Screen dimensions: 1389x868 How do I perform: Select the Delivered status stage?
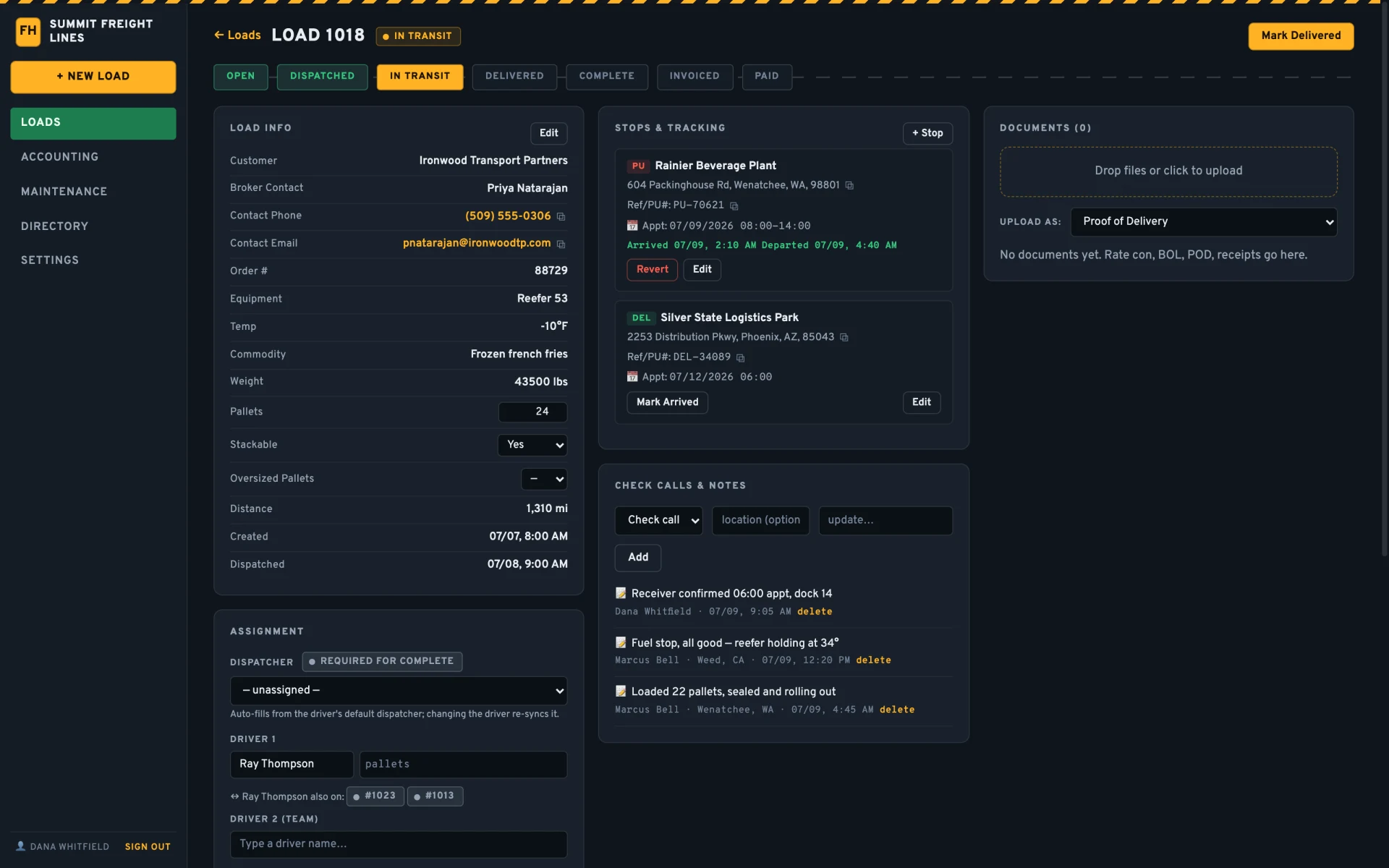(514, 77)
